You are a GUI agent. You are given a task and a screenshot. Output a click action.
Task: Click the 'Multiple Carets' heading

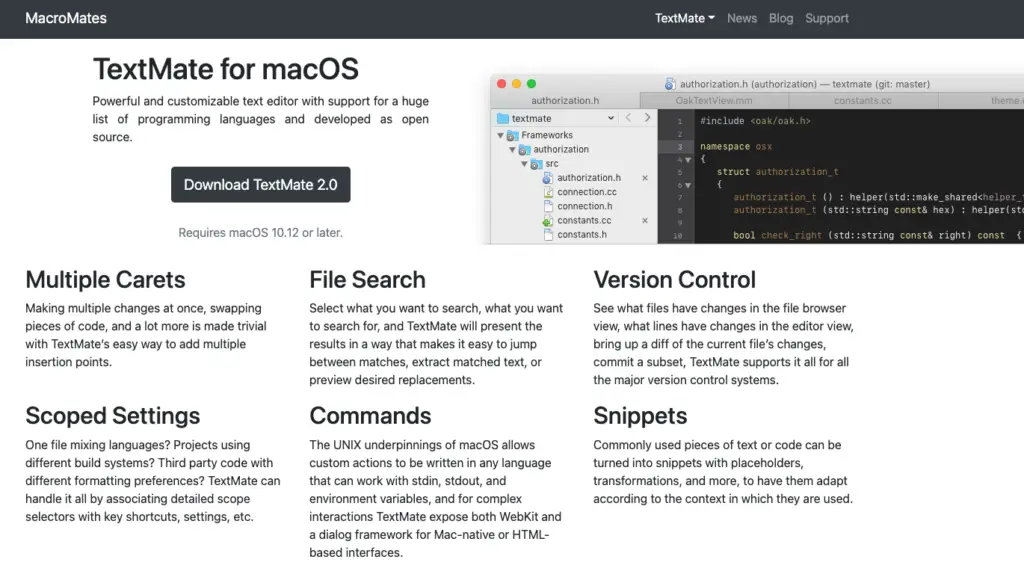point(105,279)
